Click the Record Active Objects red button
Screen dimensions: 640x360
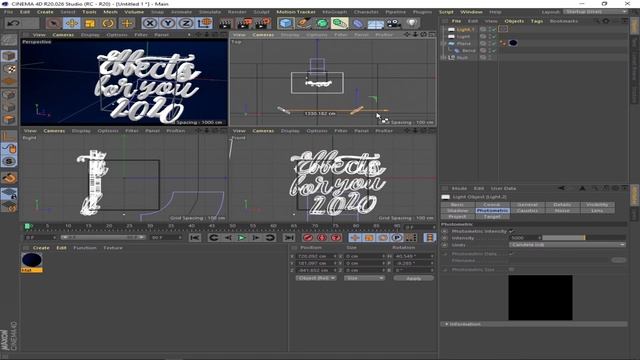tap(308, 238)
